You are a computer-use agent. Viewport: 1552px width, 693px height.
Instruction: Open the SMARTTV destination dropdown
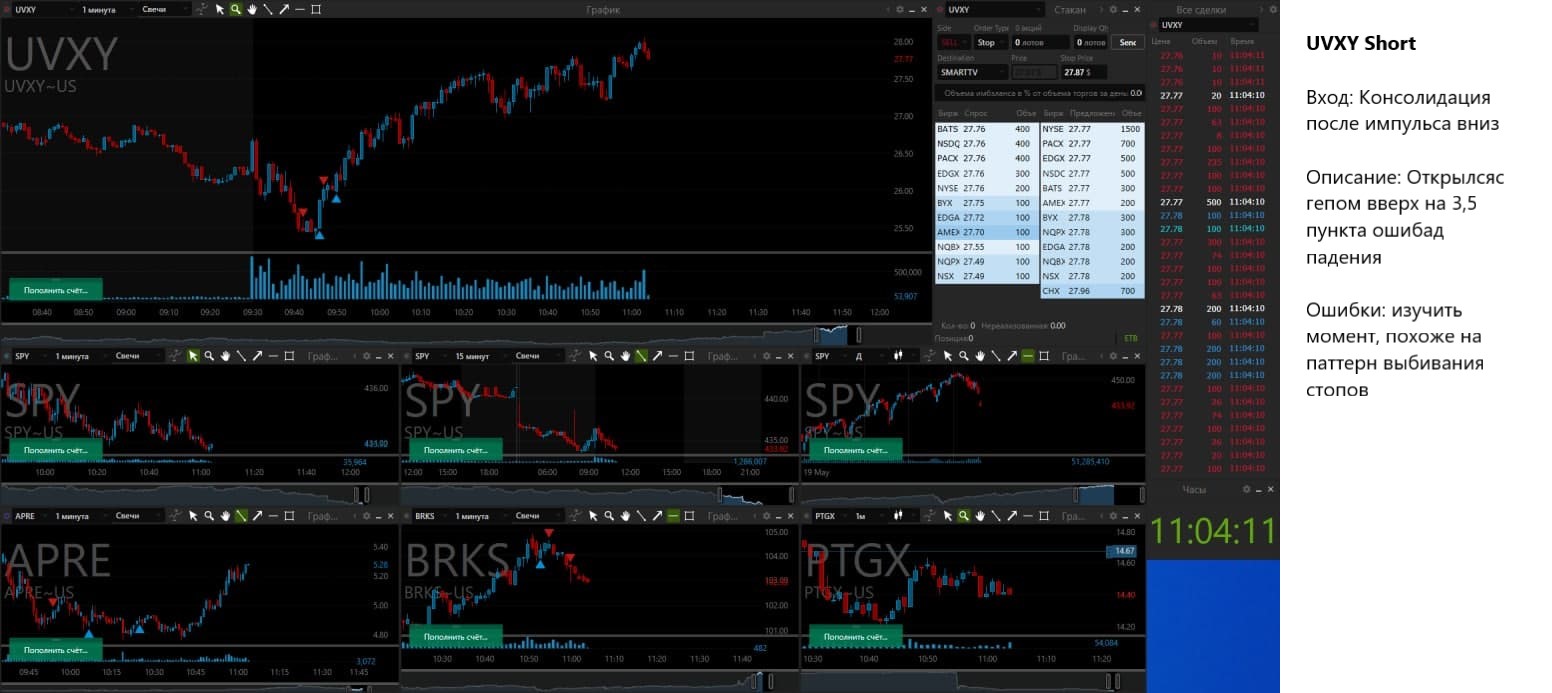click(972, 72)
